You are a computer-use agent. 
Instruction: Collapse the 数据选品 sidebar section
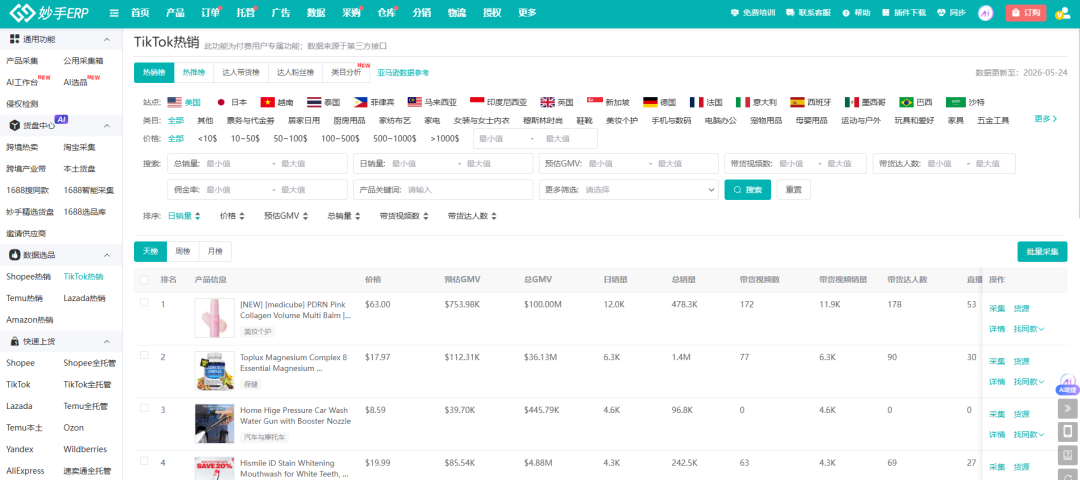(107, 255)
